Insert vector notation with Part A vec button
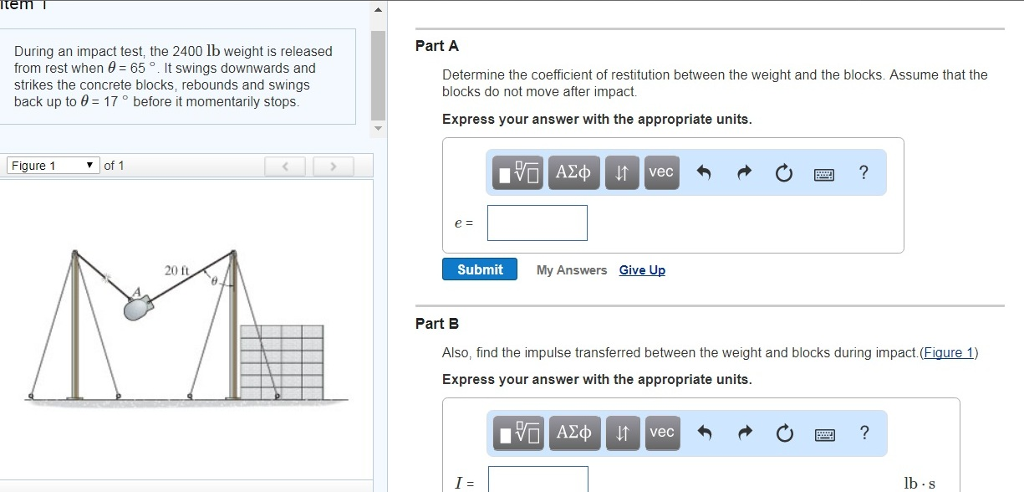 tap(662, 172)
